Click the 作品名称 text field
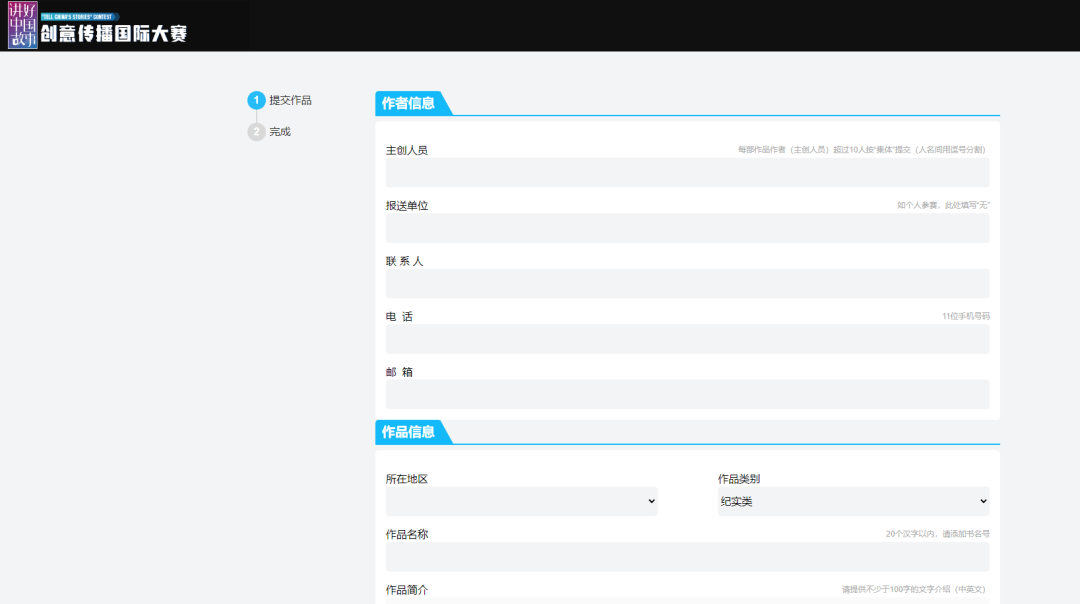 687,557
